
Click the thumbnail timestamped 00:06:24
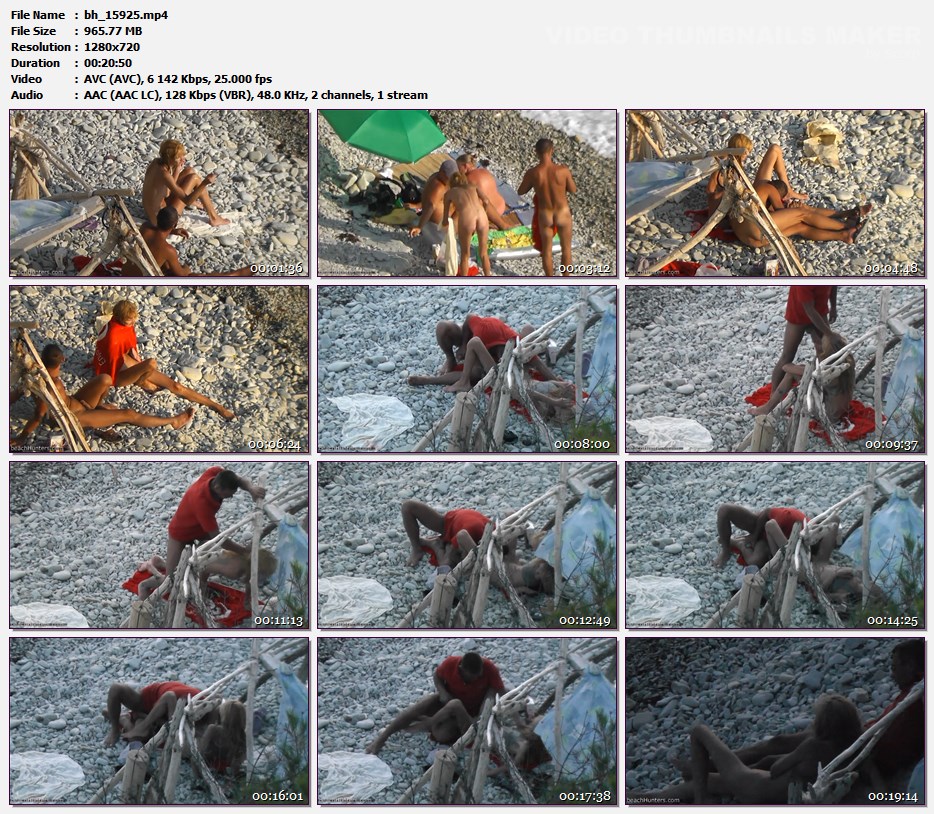(159, 369)
